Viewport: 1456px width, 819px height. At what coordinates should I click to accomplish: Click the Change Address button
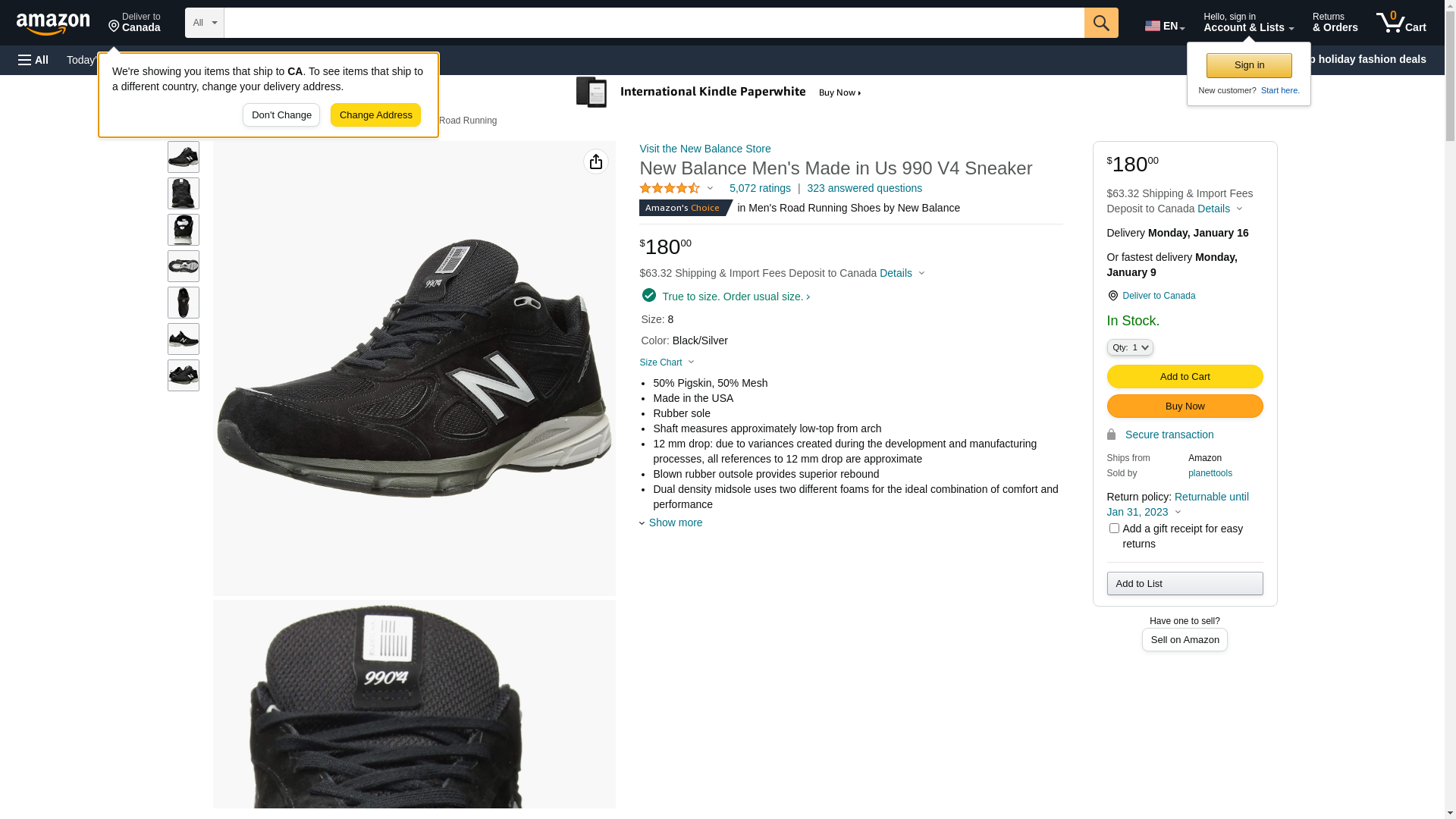(375, 115)
